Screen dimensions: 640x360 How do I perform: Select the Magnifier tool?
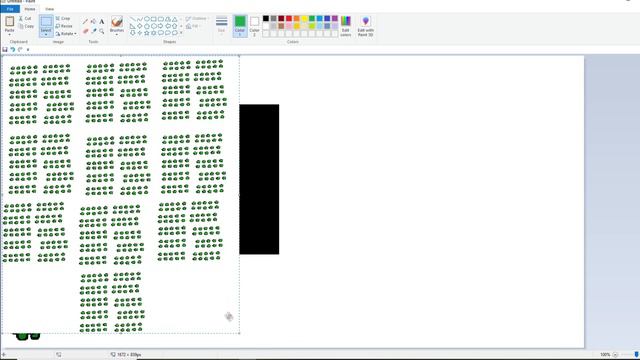point(102,31)
